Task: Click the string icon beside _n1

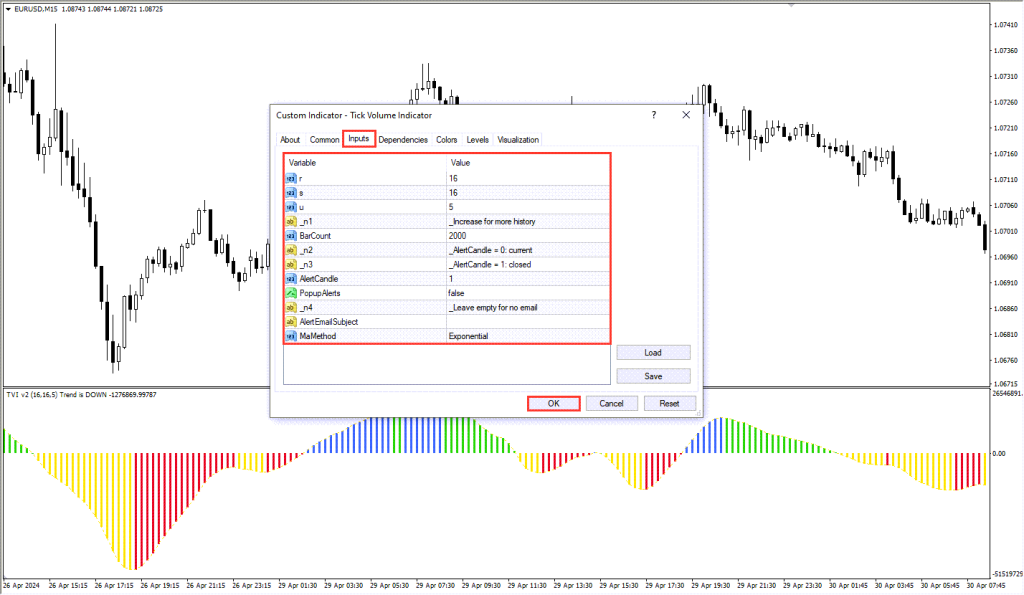Action: (291, 221)
